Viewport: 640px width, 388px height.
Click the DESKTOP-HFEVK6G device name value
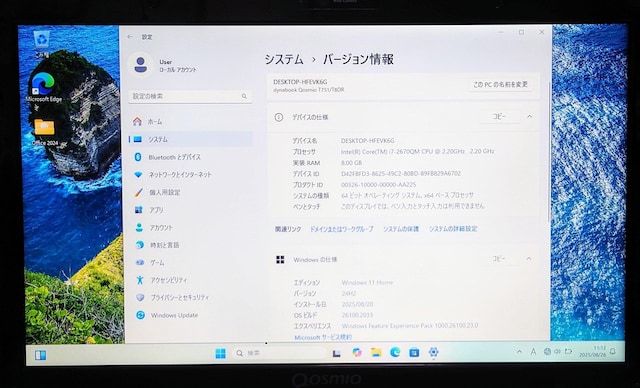367,140
